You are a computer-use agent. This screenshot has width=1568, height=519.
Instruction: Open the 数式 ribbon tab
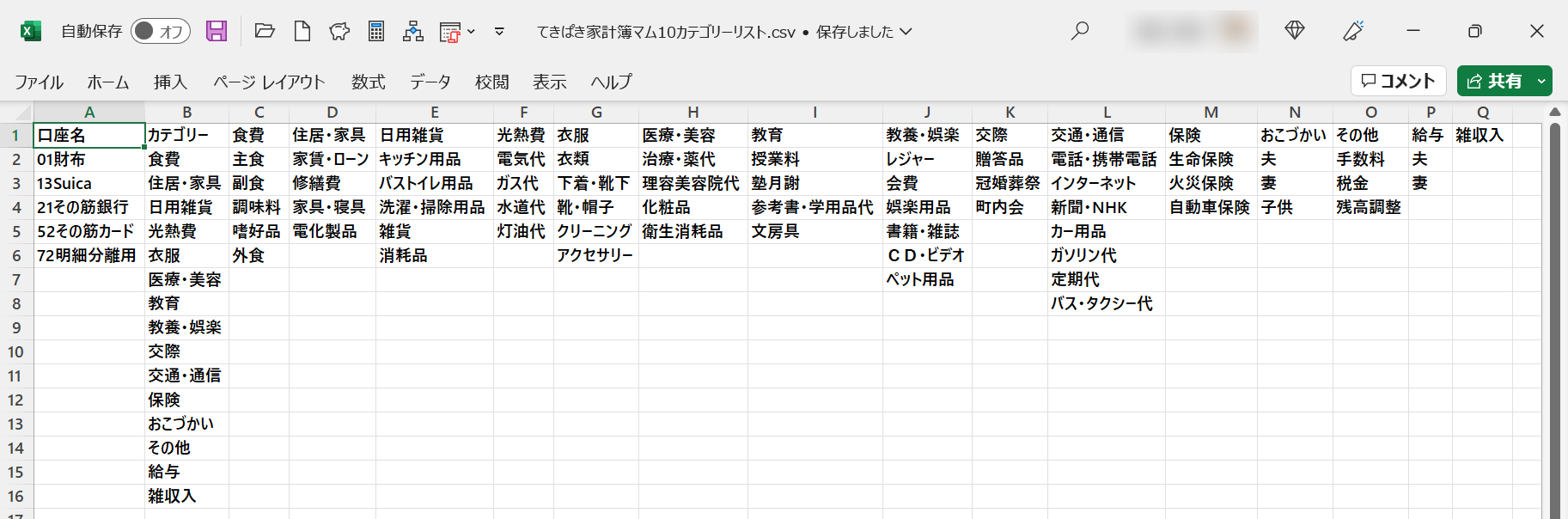point(368,82)
